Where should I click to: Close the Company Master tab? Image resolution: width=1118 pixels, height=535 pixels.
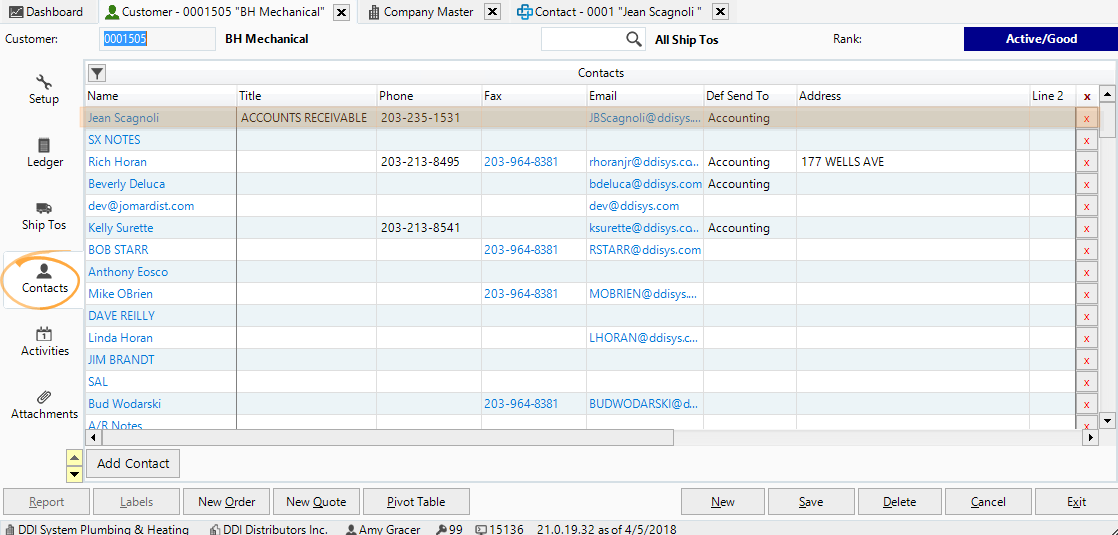pos(492,12)
